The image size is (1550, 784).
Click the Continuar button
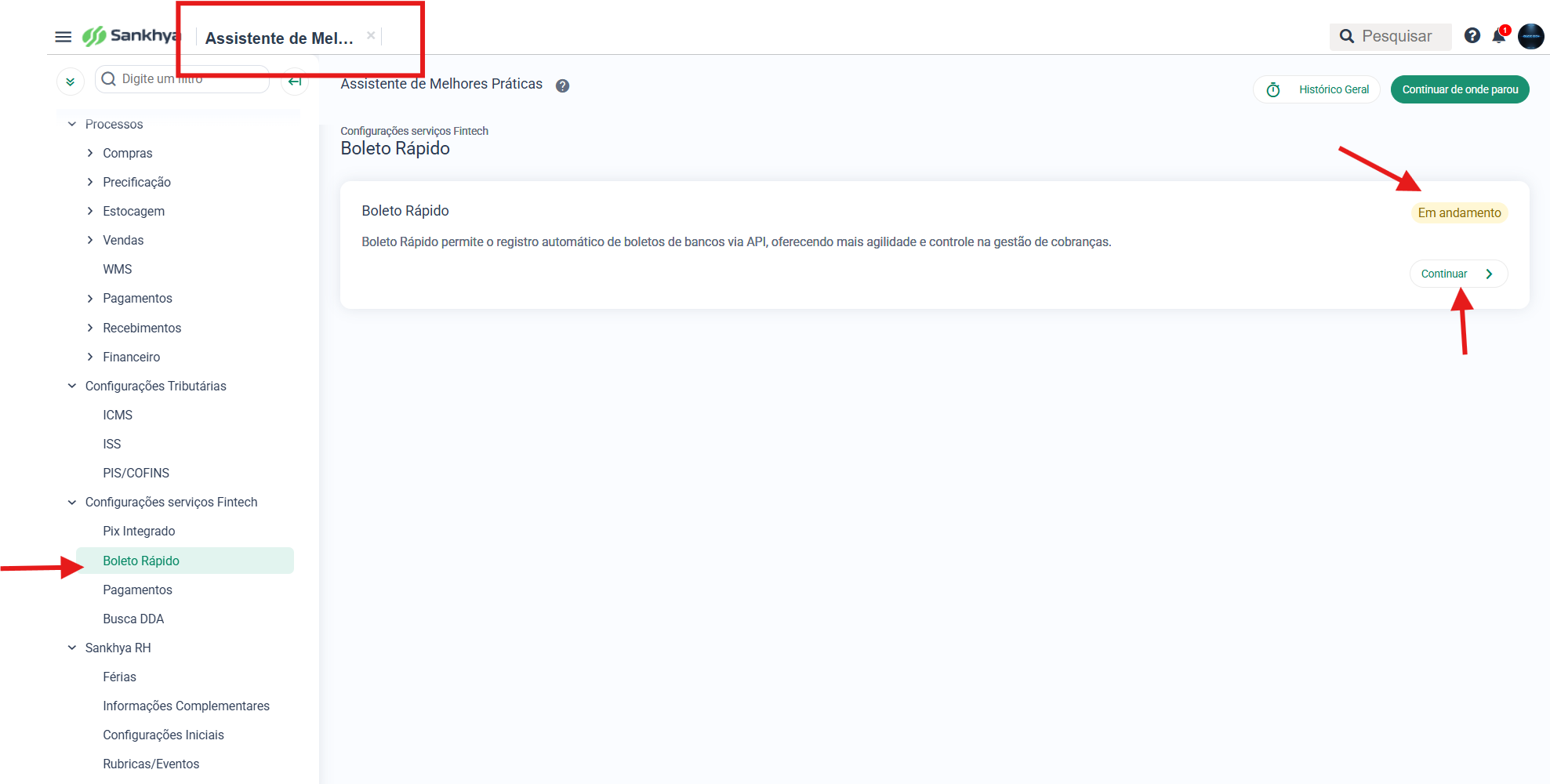tap(1458, 274)
